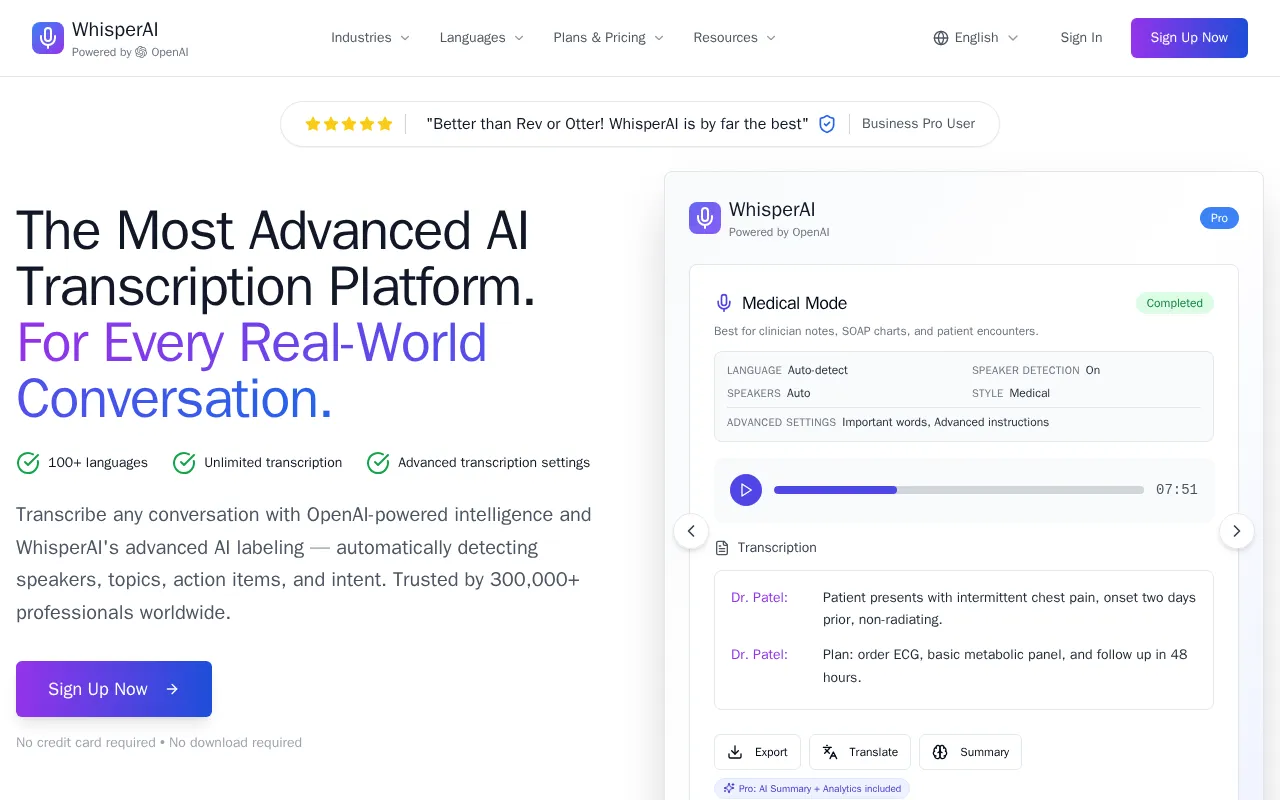This screenshot has width=1280, height=800.
Task: Click the checkmark beside Advanced transcription settings
Action: (x=378, y=463)
